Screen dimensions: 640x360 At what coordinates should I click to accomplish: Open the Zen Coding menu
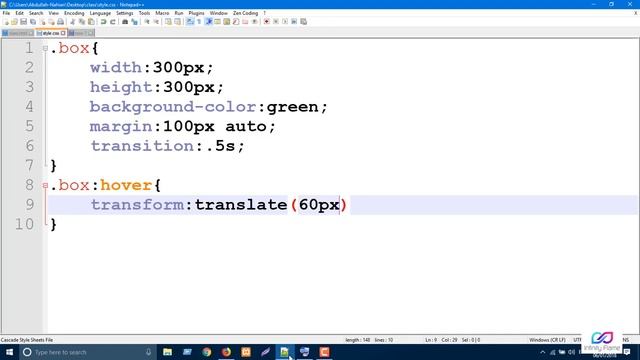245,13
